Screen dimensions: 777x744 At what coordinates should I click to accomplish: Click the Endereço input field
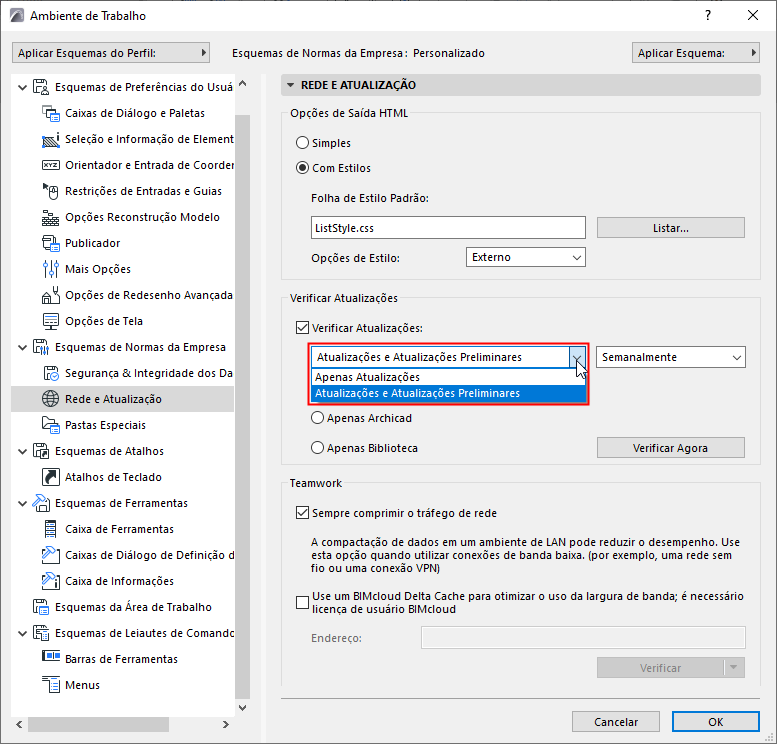pyautogui.click(x=583, y=637)
